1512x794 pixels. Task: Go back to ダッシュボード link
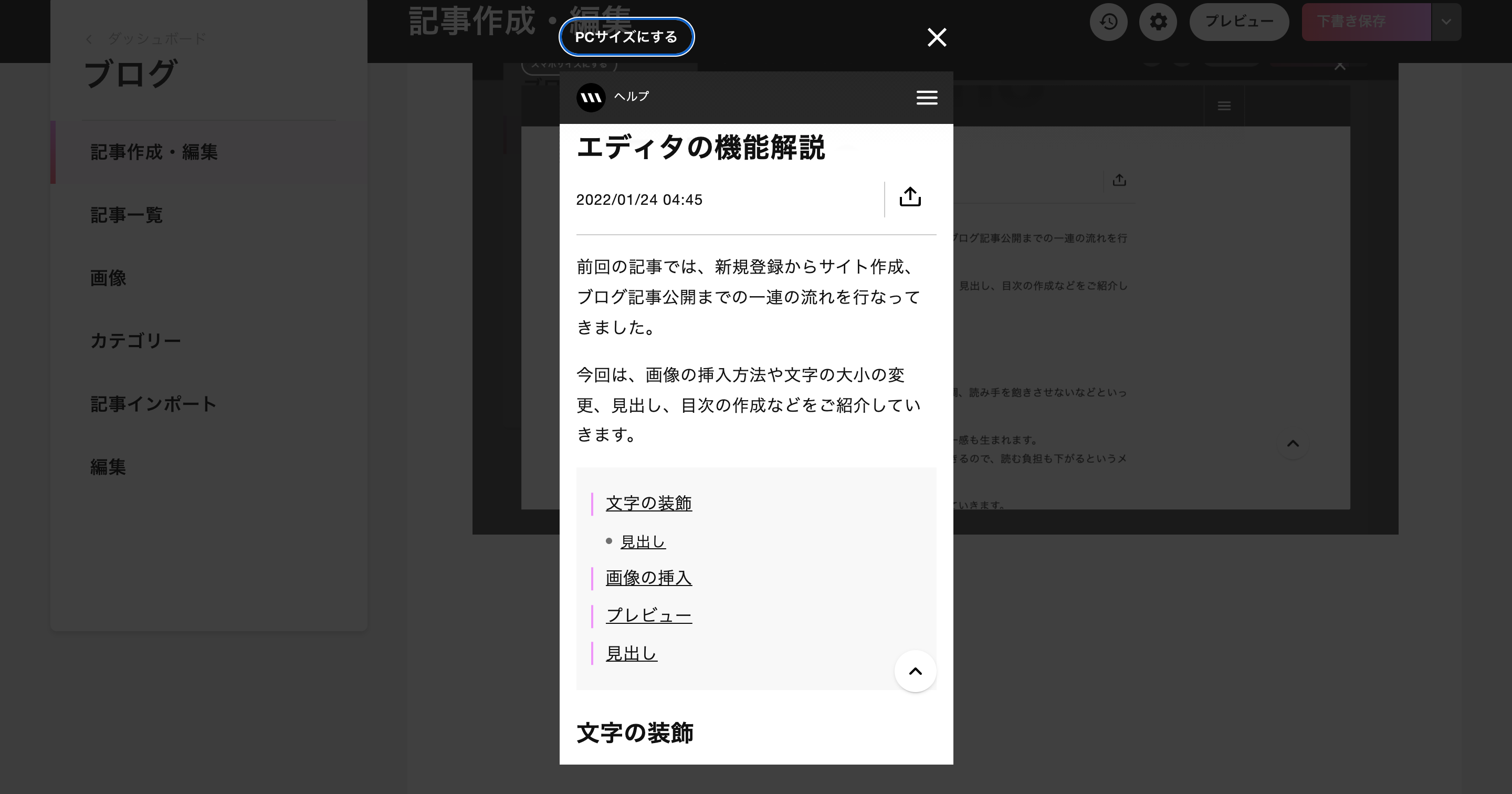tap(145, 39)
